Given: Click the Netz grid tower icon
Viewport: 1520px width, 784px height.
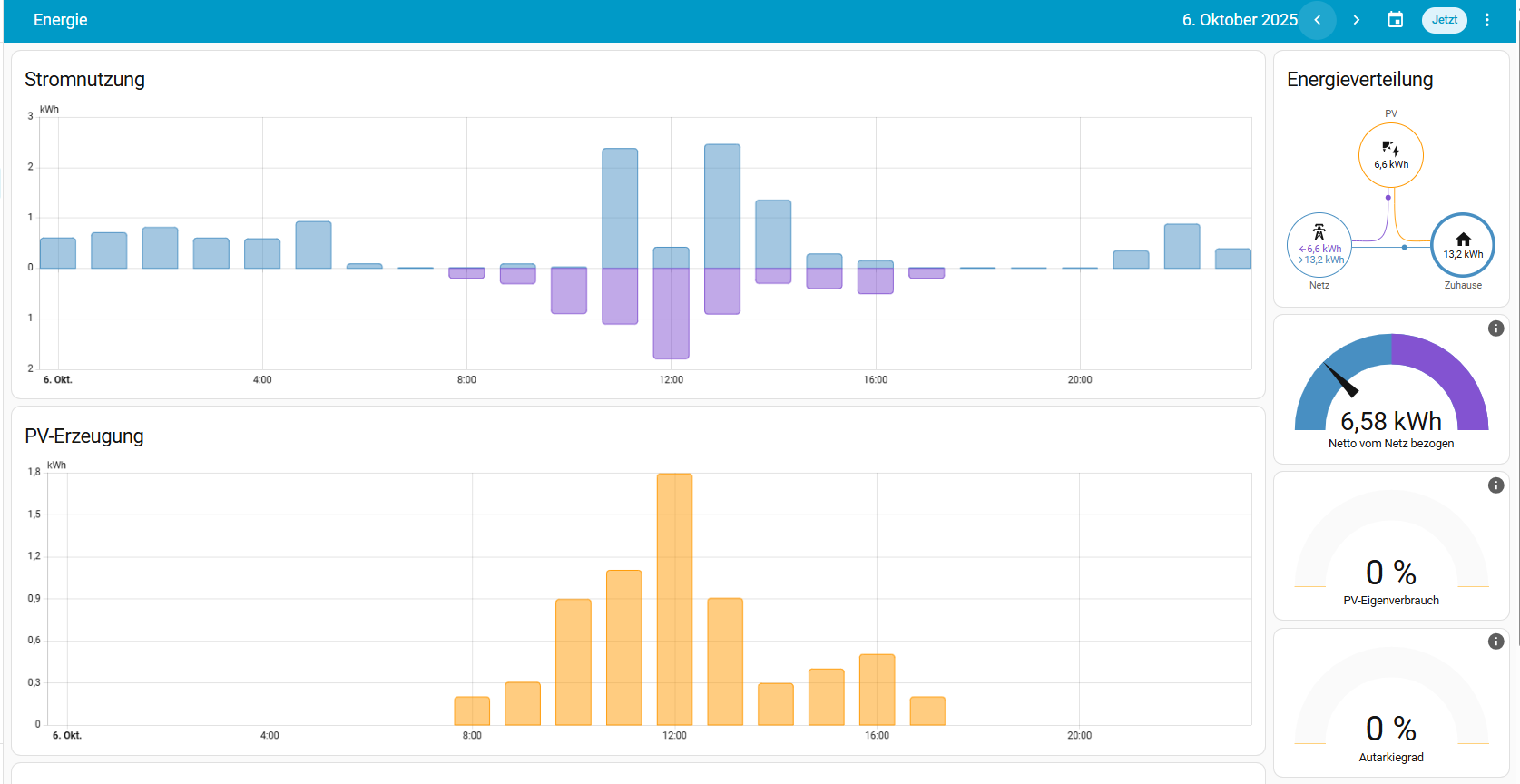Looking at the screenshot, I should (1319, 232).
